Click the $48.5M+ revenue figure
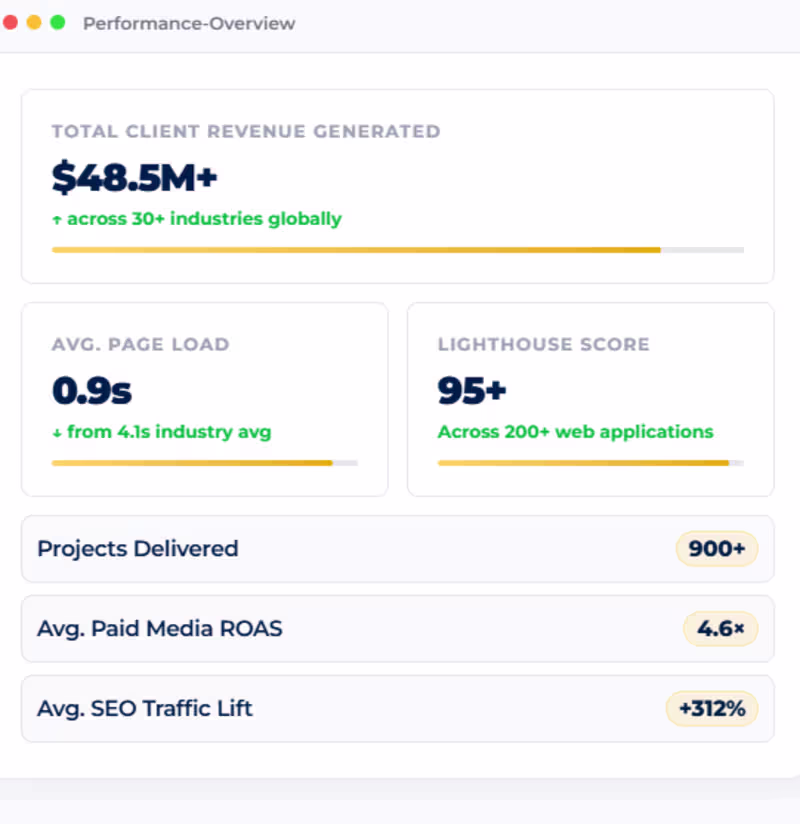Viewport: 800px width, 824px height. pyautogui.click(x=135, y=178)
